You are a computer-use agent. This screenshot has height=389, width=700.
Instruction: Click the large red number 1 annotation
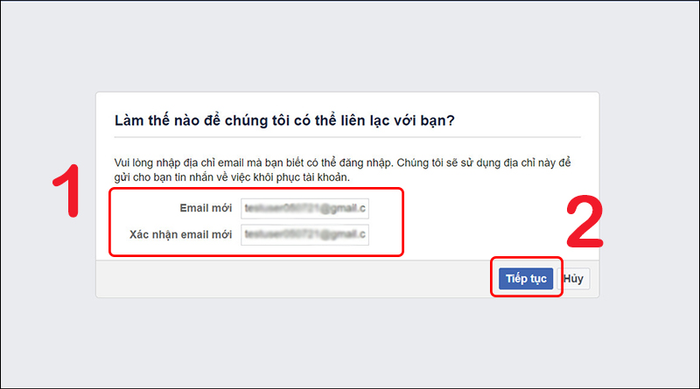tap(67, 191)
